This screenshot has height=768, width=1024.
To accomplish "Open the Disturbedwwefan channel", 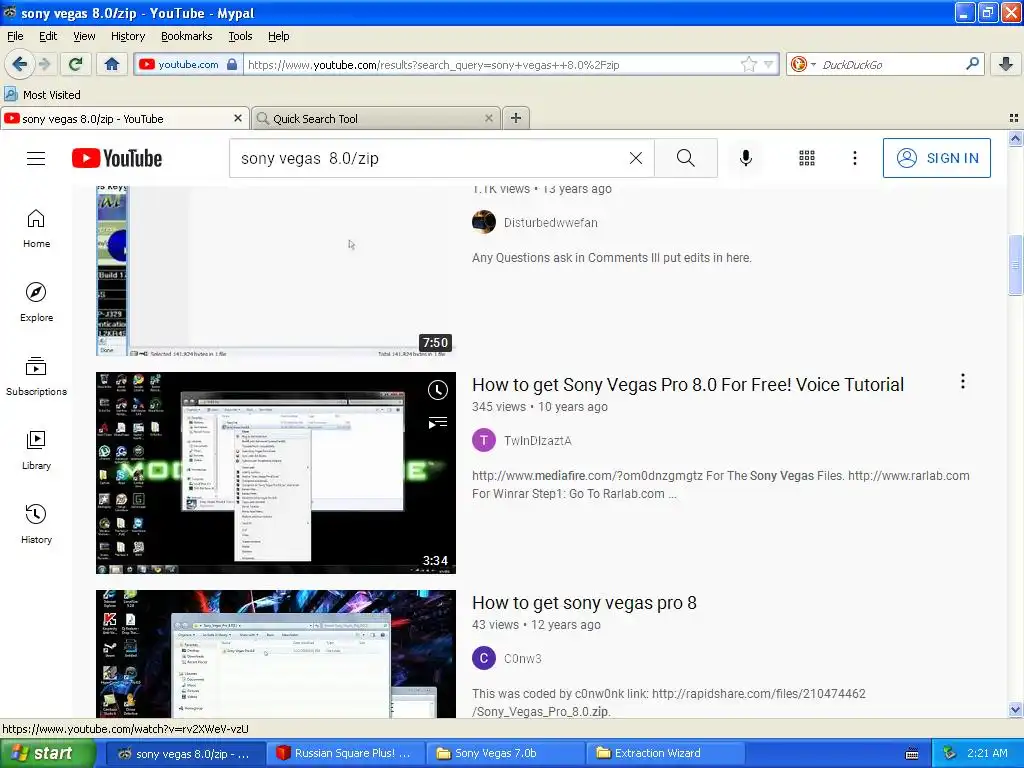I will [551, 223].
